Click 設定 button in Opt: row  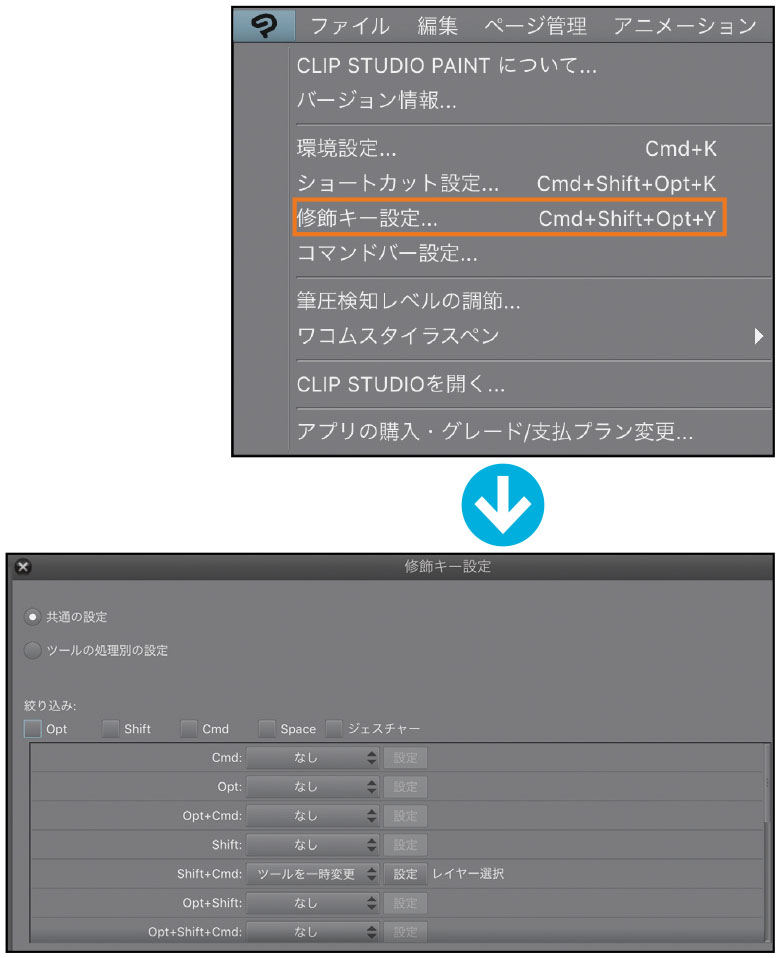[x=406, y=787]
